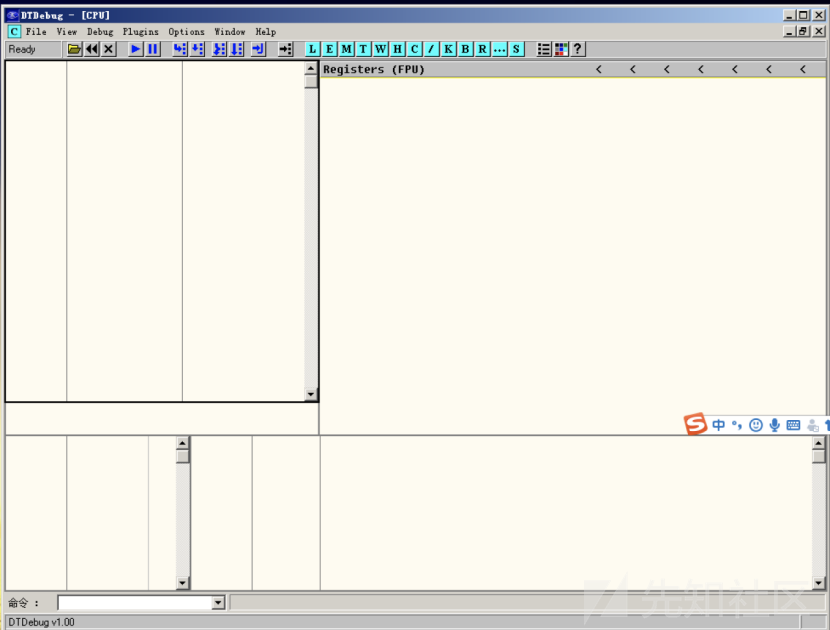Restore the CPU child window size
Image resolution: width=830 pixels, height=630 pixels.
point(804,31)
